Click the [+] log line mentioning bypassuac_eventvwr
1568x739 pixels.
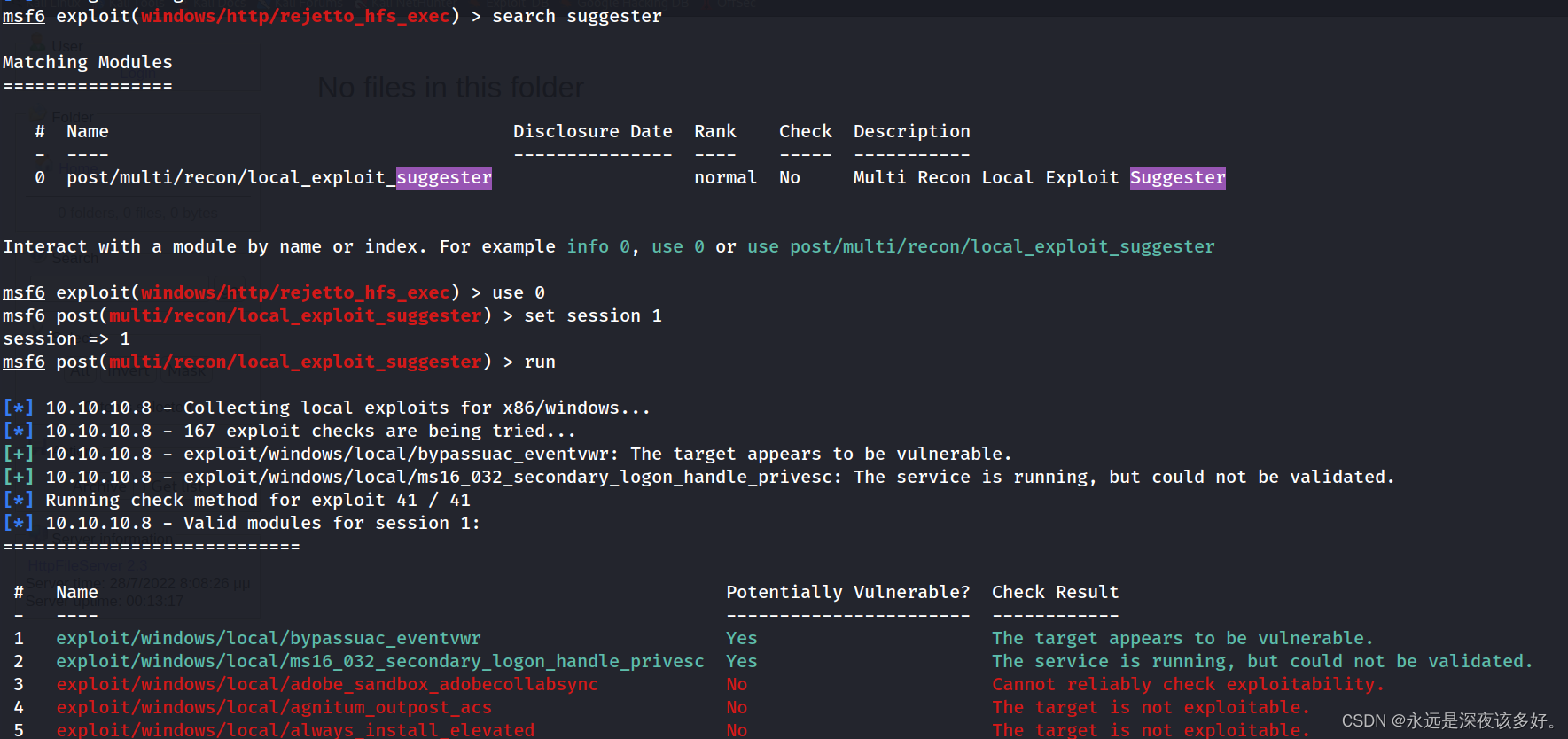click(508, 454)
